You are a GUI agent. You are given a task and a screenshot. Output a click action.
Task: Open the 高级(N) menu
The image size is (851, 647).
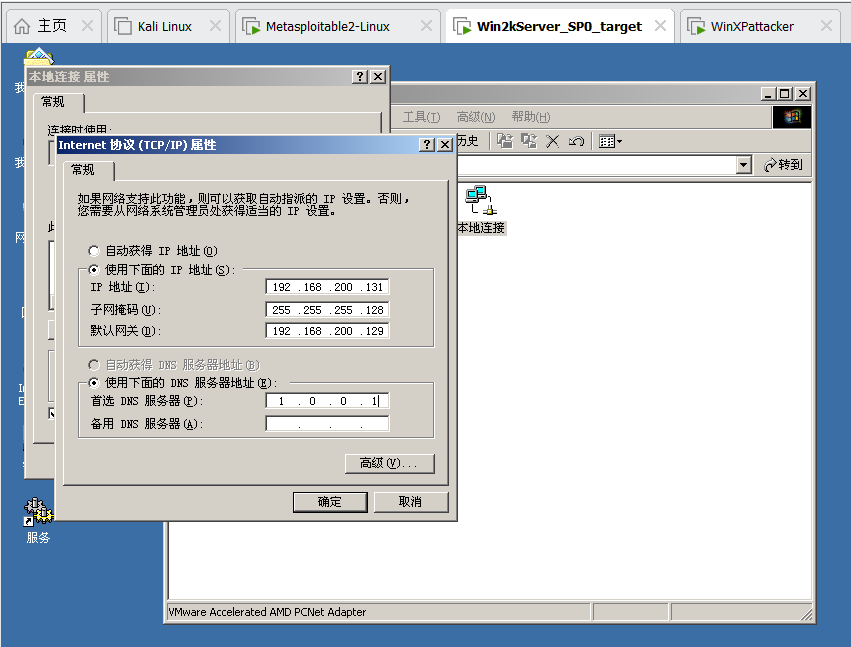point(476,117)
